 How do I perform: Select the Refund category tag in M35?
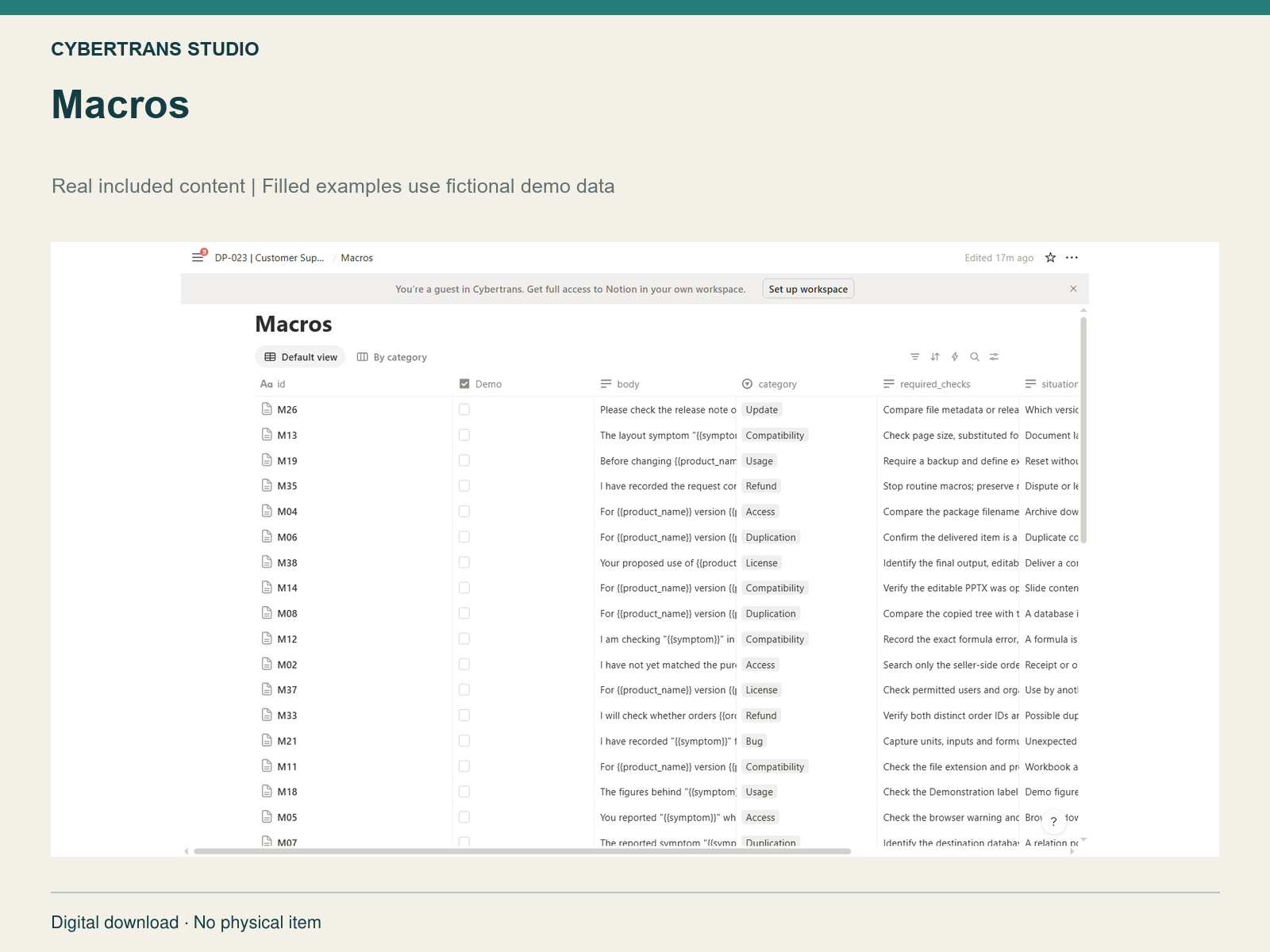(x=761, y=486)
